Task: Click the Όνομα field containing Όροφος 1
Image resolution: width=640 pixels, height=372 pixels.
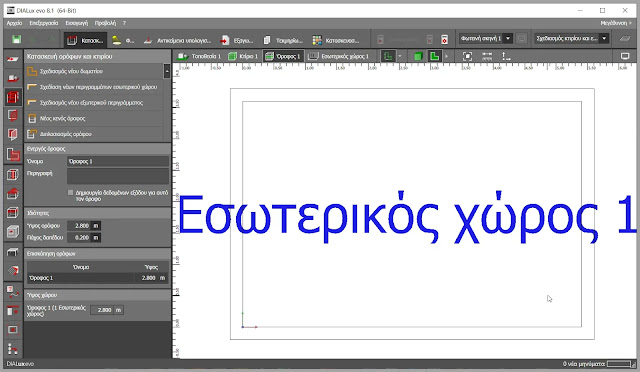Action: tap(118, 161)
